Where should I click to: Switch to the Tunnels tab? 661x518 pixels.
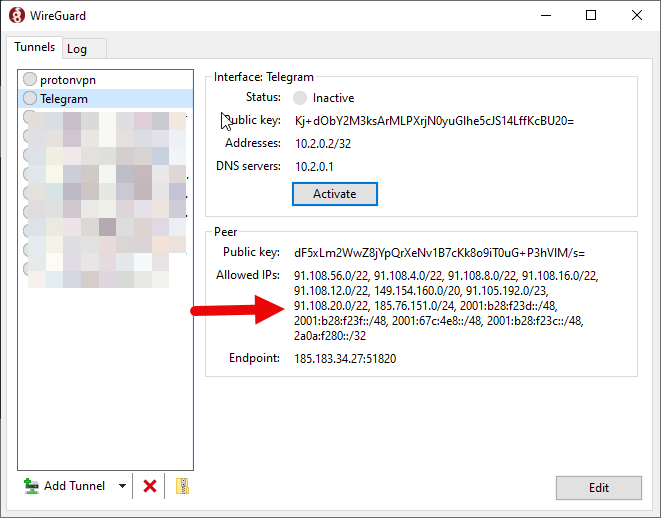(35, 47)
